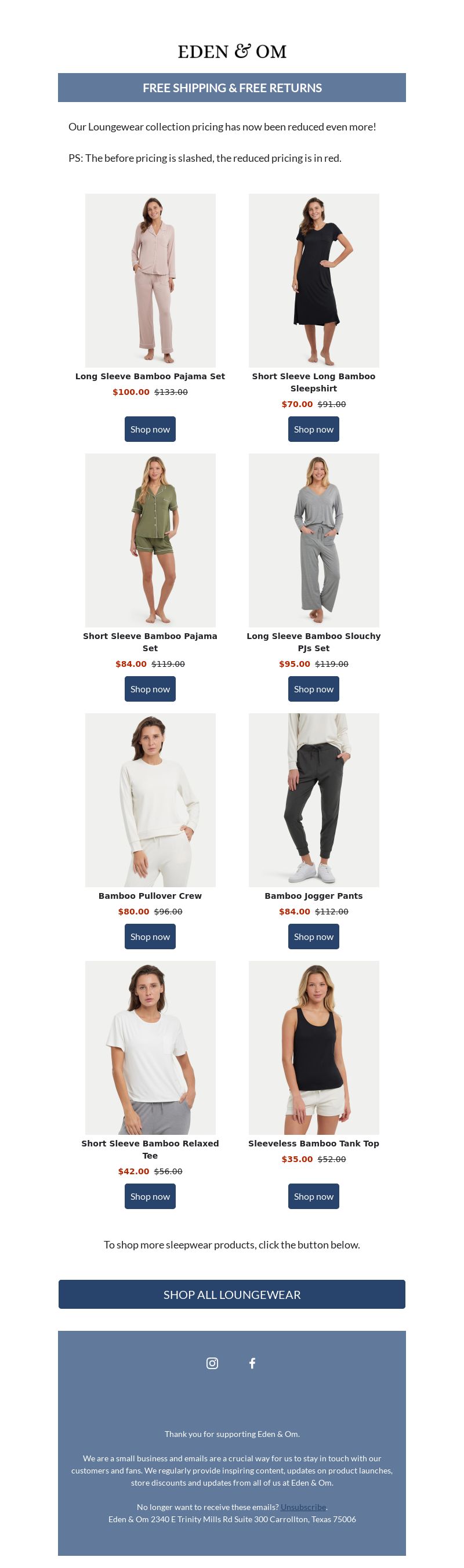Shop now for Bamboo Jogger Pants
The width and height of the screenshot is (464, 1568).
314,936
